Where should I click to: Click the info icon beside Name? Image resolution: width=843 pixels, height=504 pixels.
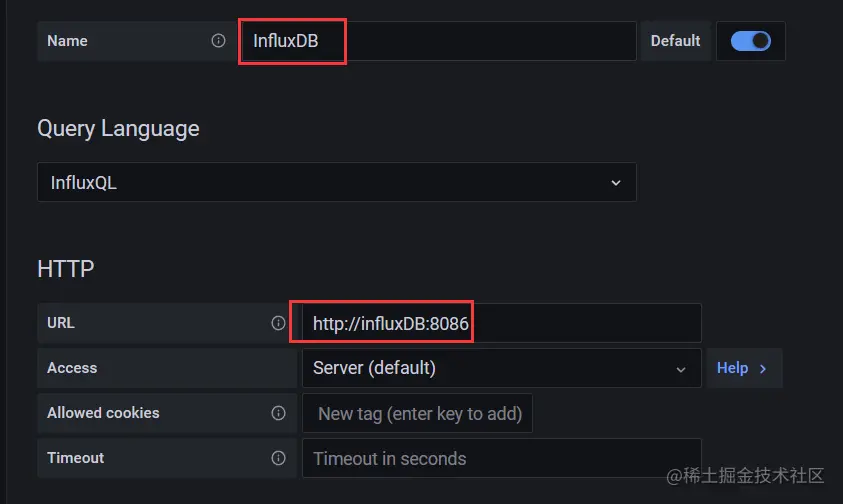point(218,41)
